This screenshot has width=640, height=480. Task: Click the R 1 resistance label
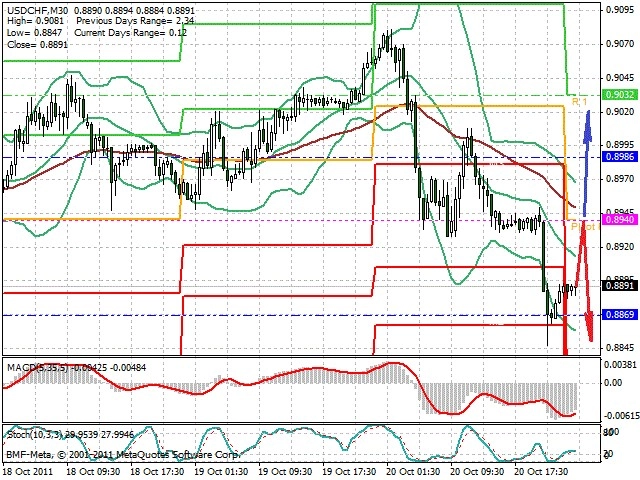pos(579,102)
